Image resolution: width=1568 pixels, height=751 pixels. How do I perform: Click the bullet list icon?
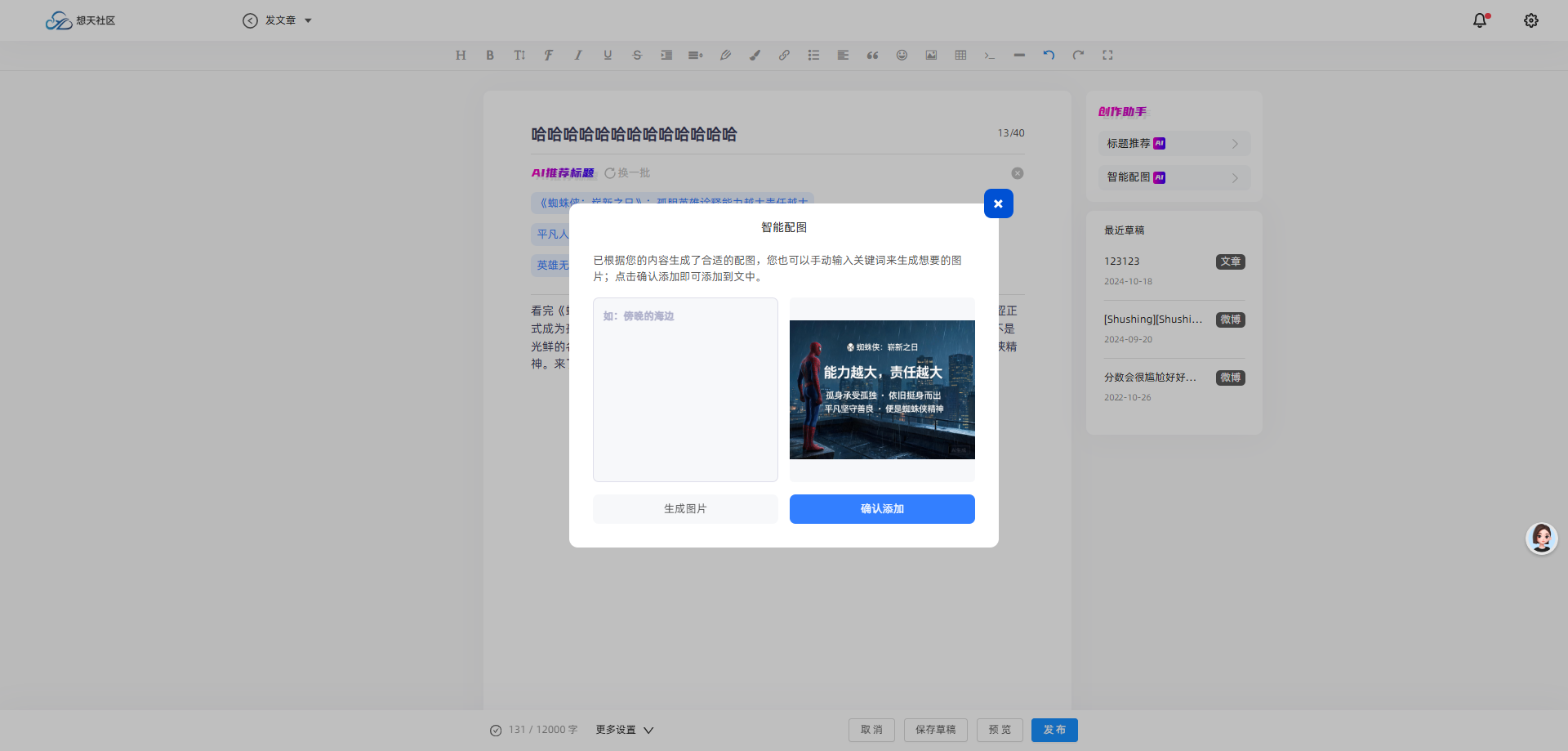[813, 55]
